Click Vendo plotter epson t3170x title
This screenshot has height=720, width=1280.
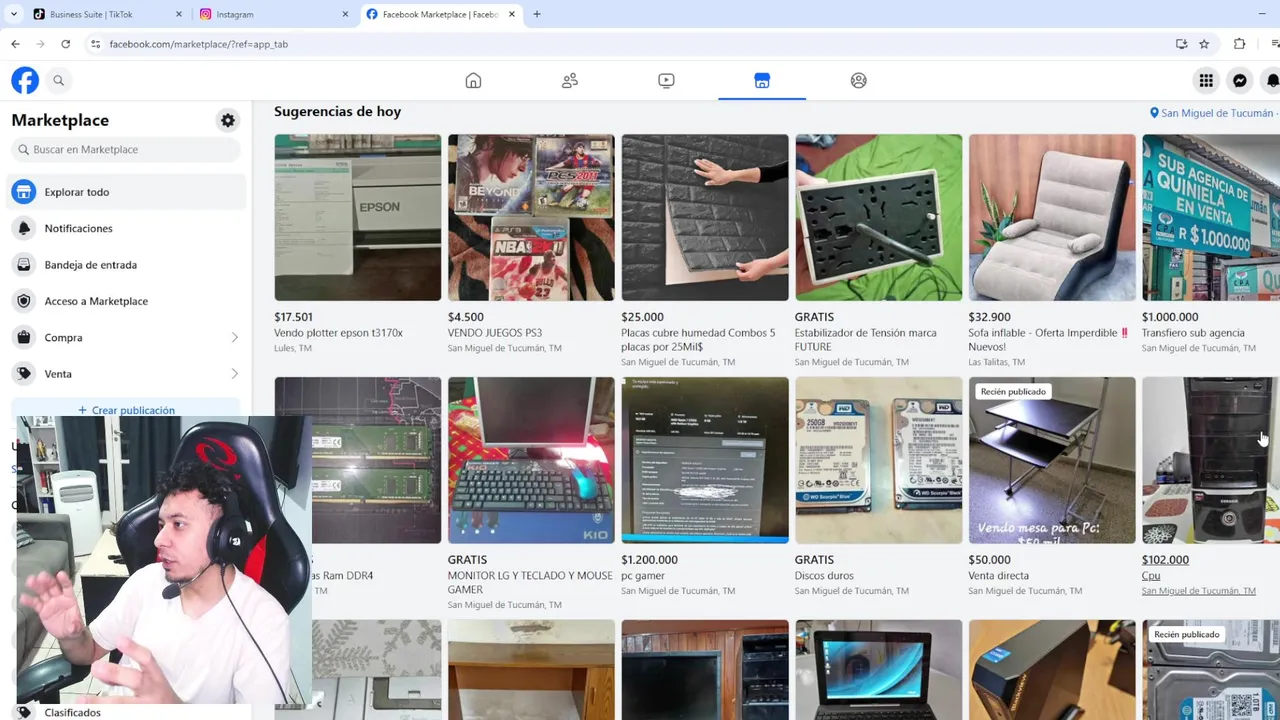click(338, 333)
